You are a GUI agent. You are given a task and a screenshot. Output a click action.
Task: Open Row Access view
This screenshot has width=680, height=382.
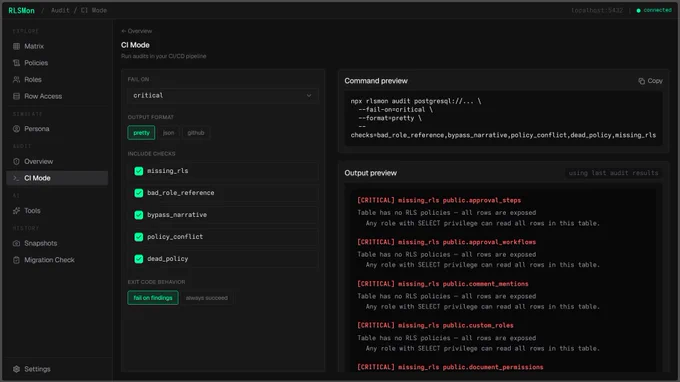click(x=57, y=96)
